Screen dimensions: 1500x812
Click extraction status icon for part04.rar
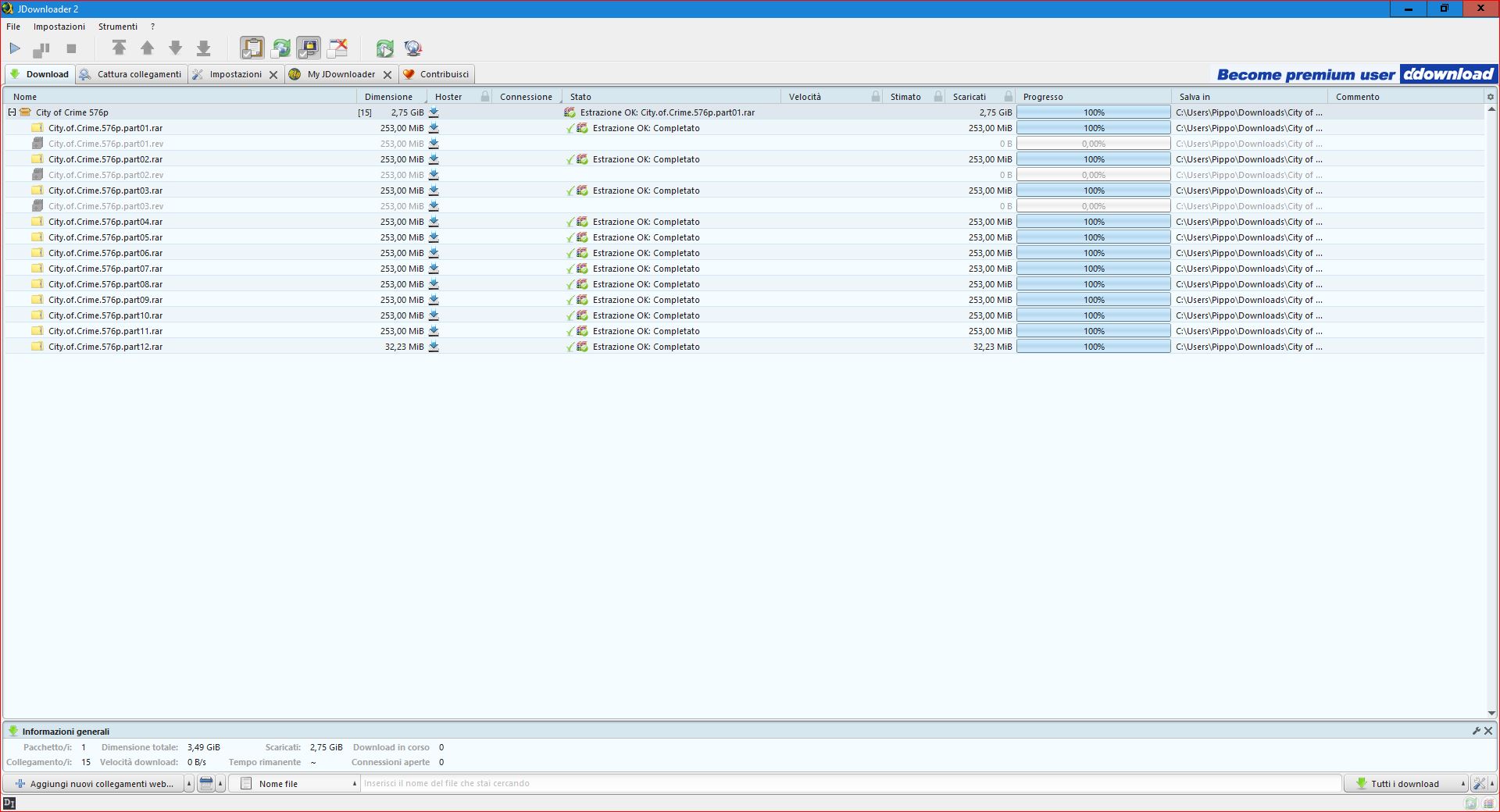click(x=582, y=222)
